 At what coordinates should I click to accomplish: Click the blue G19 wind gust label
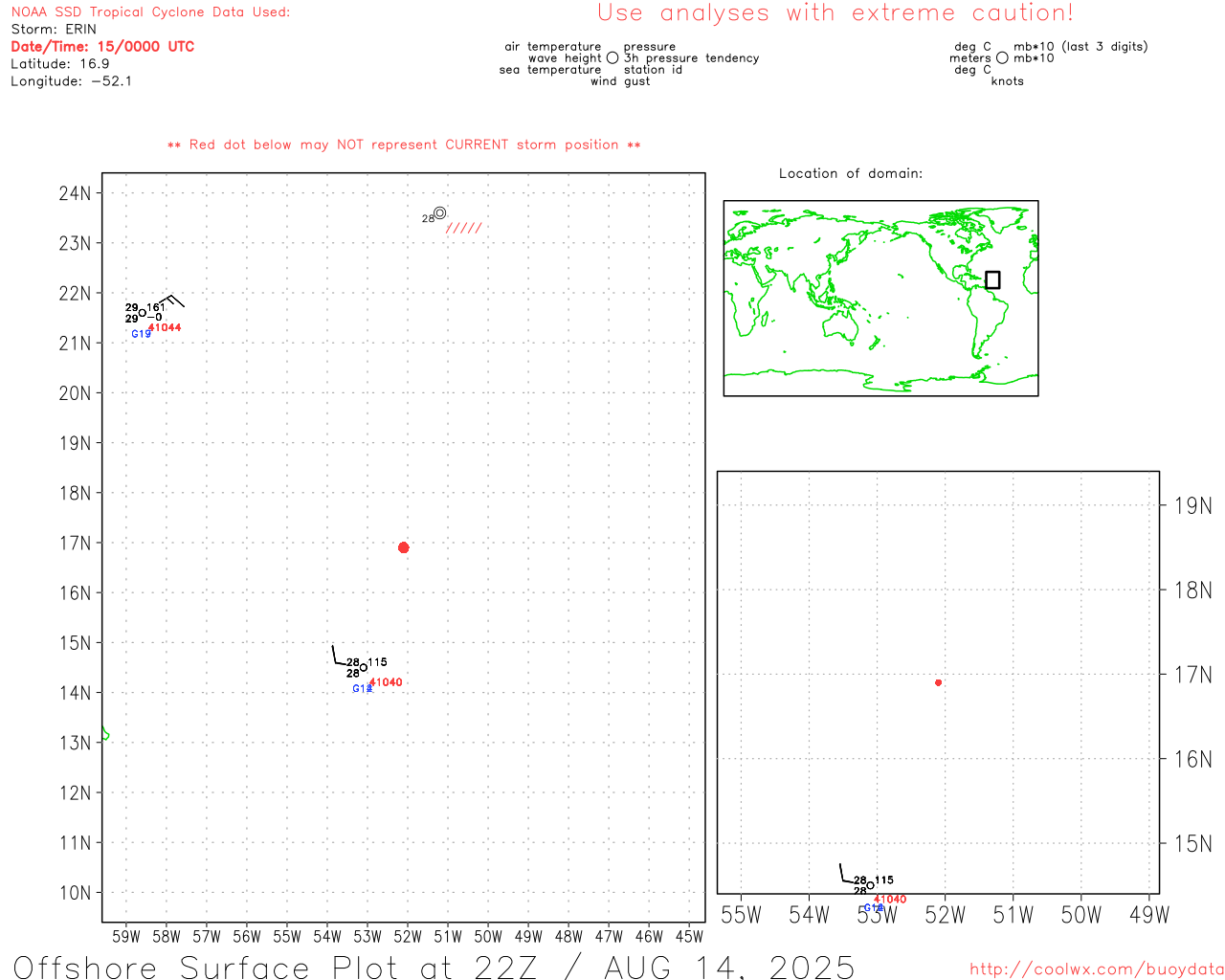pyautogui.click(x=141, y=334)
